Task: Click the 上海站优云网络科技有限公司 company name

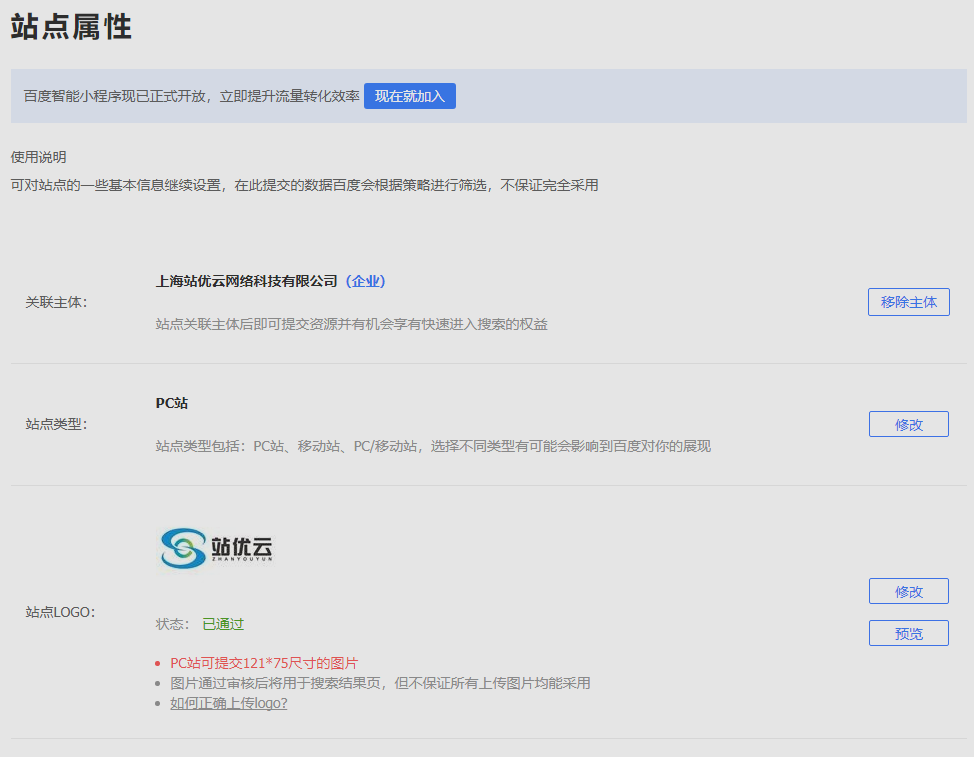Action: click(247, 281)
